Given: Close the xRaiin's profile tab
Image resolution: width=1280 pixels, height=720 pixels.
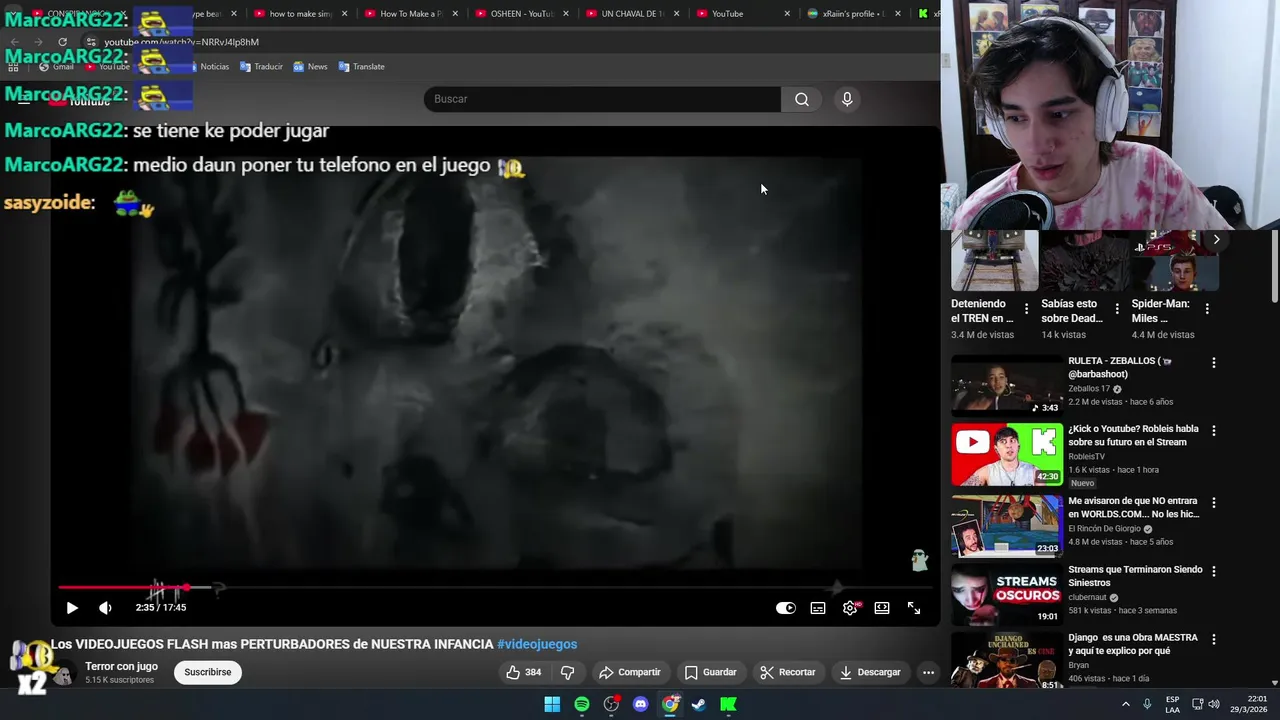Looking at the screenshot, I should click(897, 14).
